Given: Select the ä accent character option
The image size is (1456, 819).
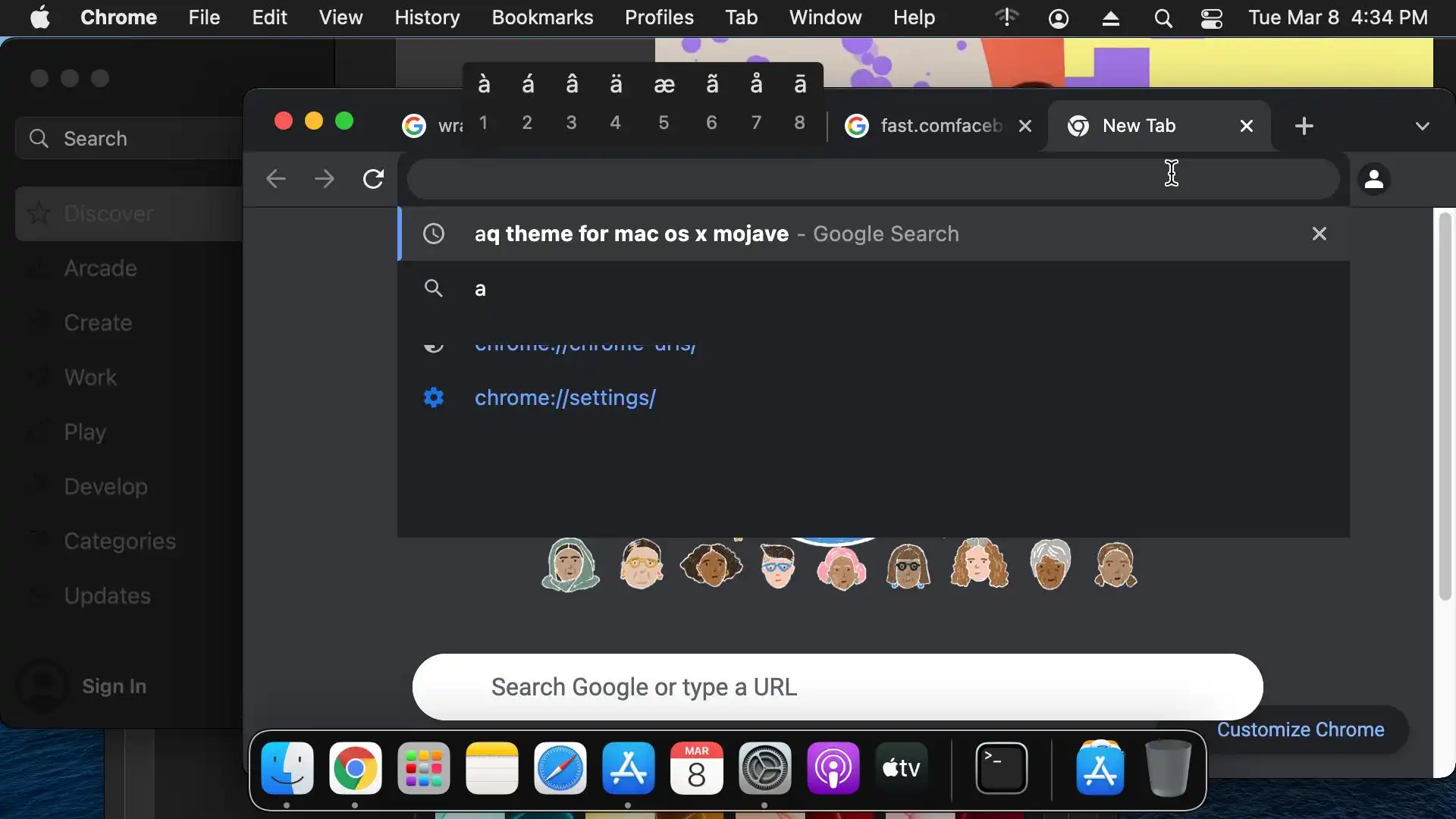Looking at the screenshot, I should (x=616, y=85).
